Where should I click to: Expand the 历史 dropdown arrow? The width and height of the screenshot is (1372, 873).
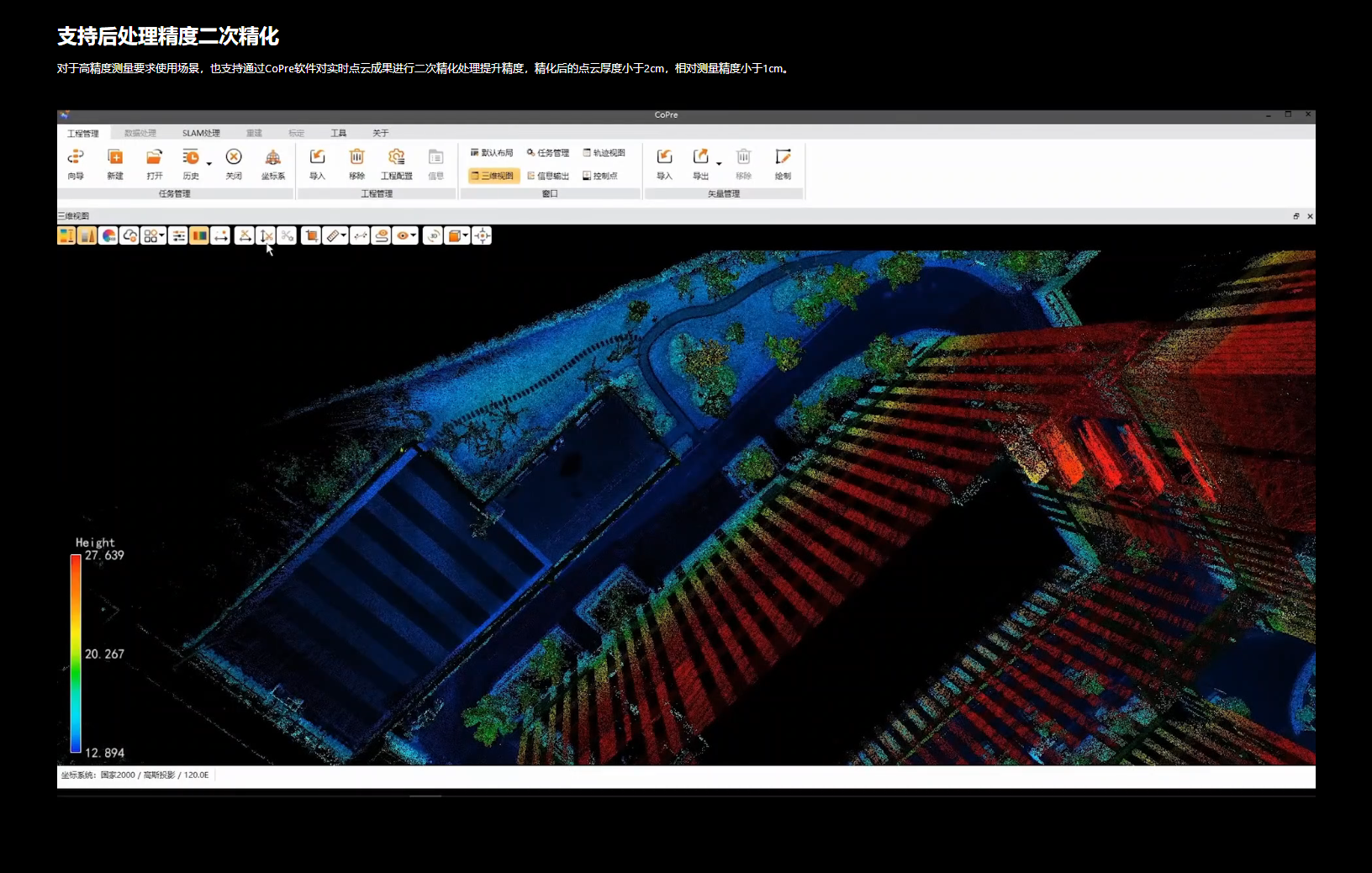pos(209,163)
